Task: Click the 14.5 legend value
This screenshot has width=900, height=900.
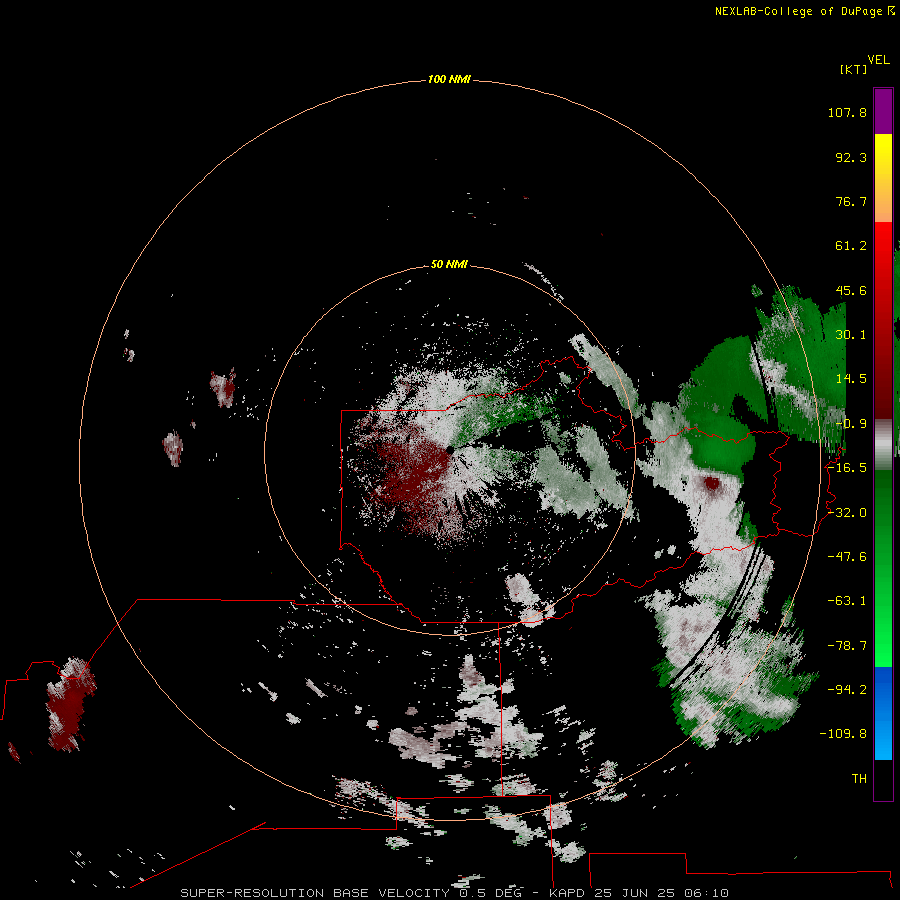Action: (851, 379)
